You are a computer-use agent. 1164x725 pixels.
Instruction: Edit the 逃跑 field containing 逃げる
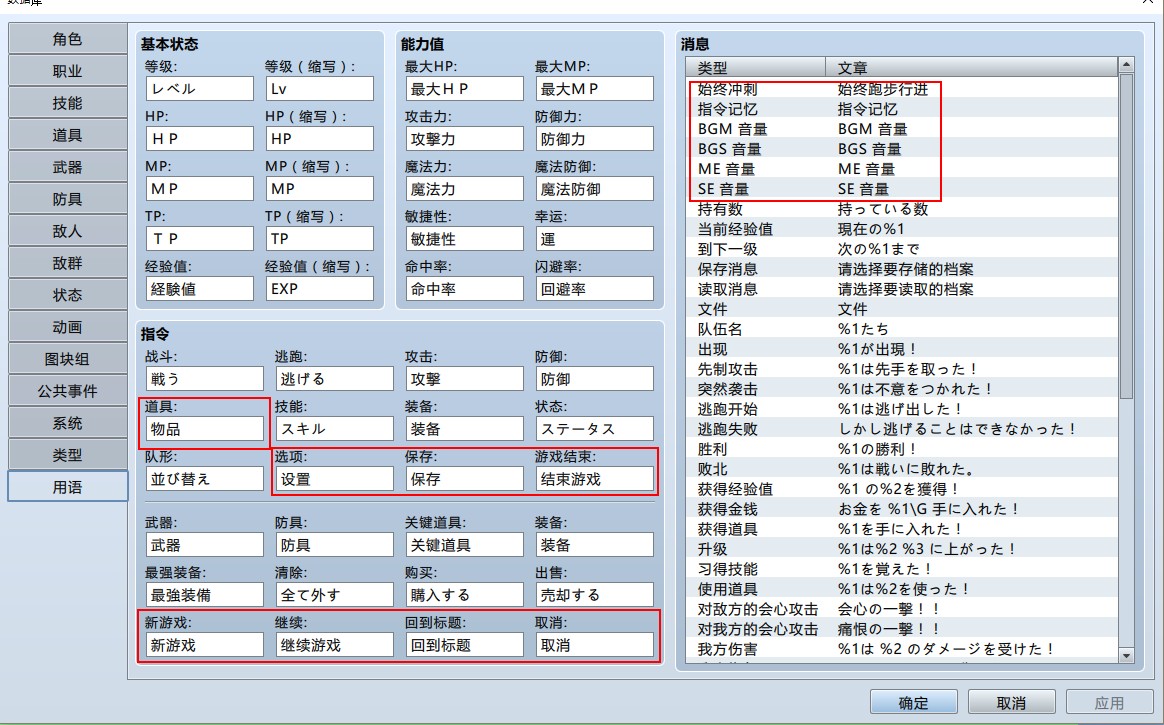click(335, 378)
